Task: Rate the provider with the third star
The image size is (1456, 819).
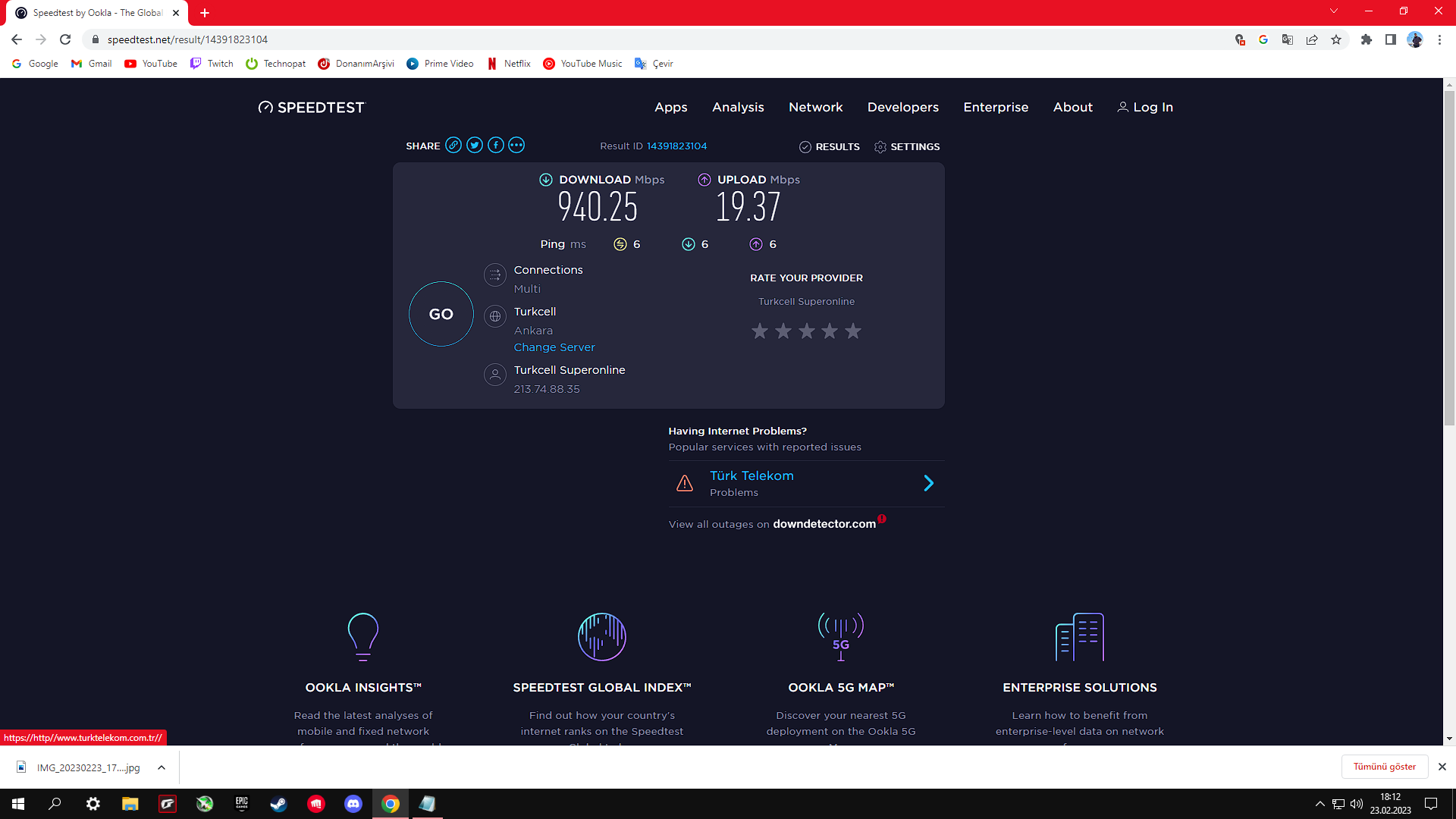Action: [807, 331]
